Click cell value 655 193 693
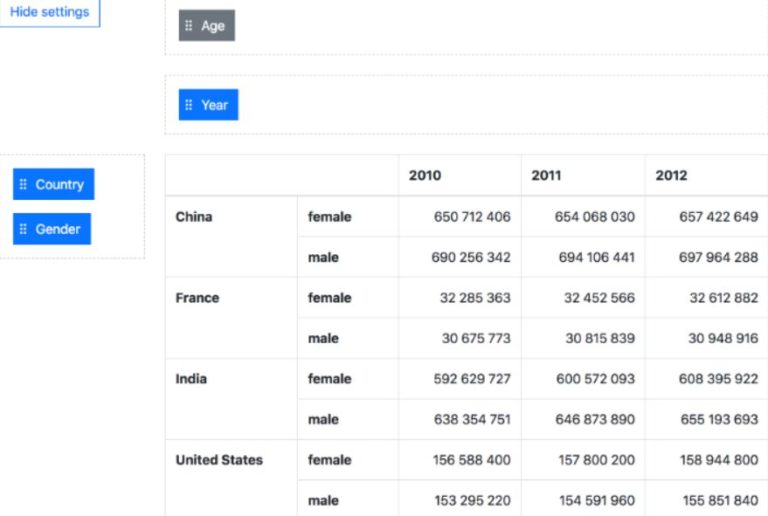 pos(720,419)
